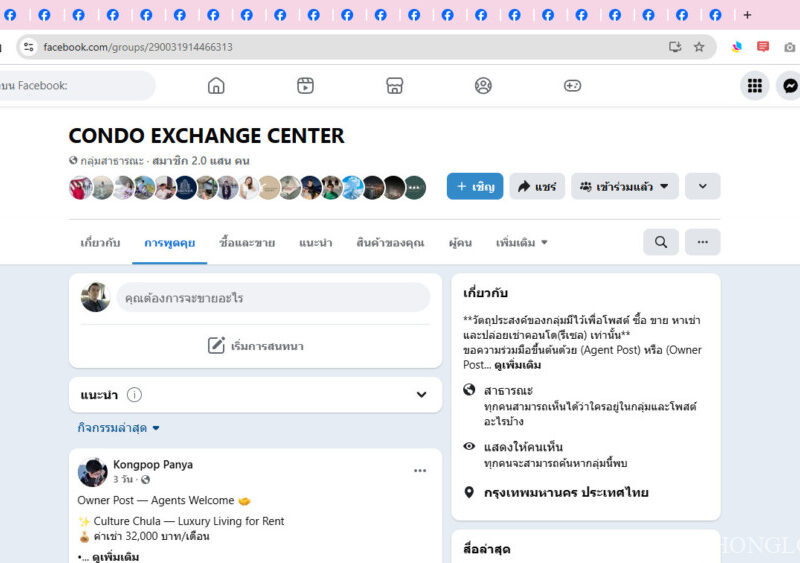Click the pencil icon for เริ่มการสนทนา
Screen dimensions: 800x563
[216, 346]
